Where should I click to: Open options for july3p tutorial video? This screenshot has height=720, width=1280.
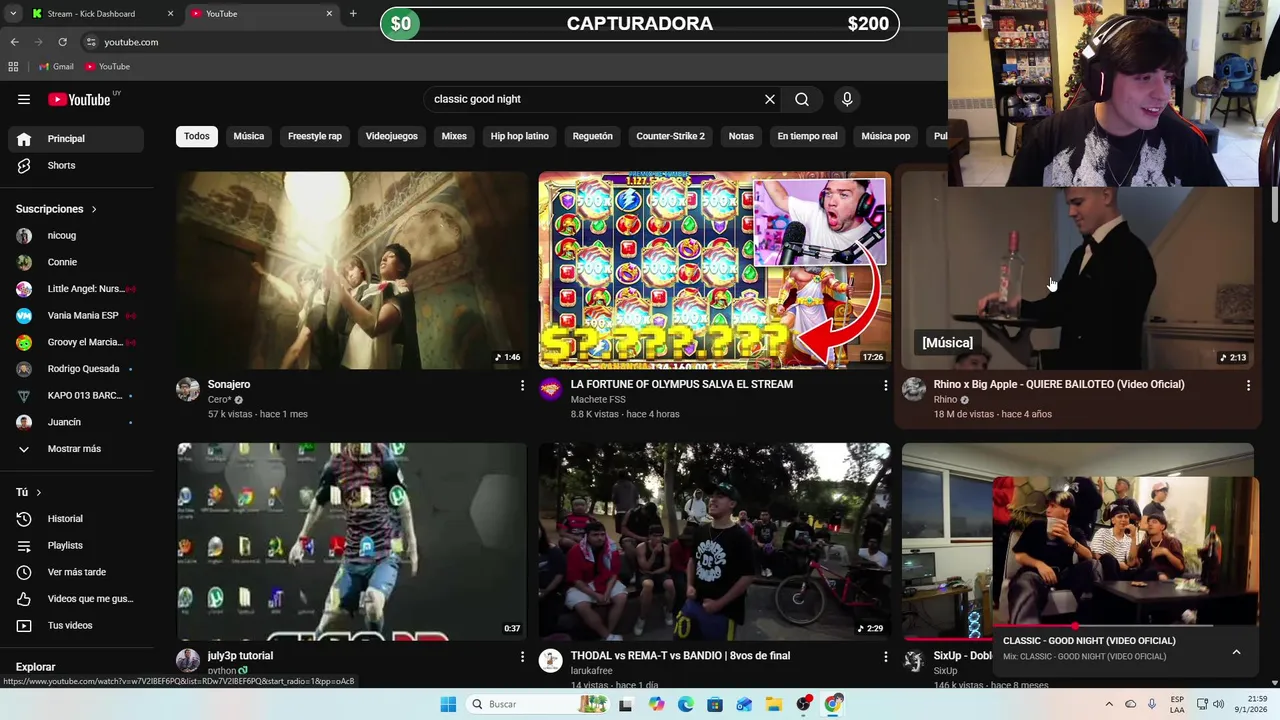tap(522, 657)
